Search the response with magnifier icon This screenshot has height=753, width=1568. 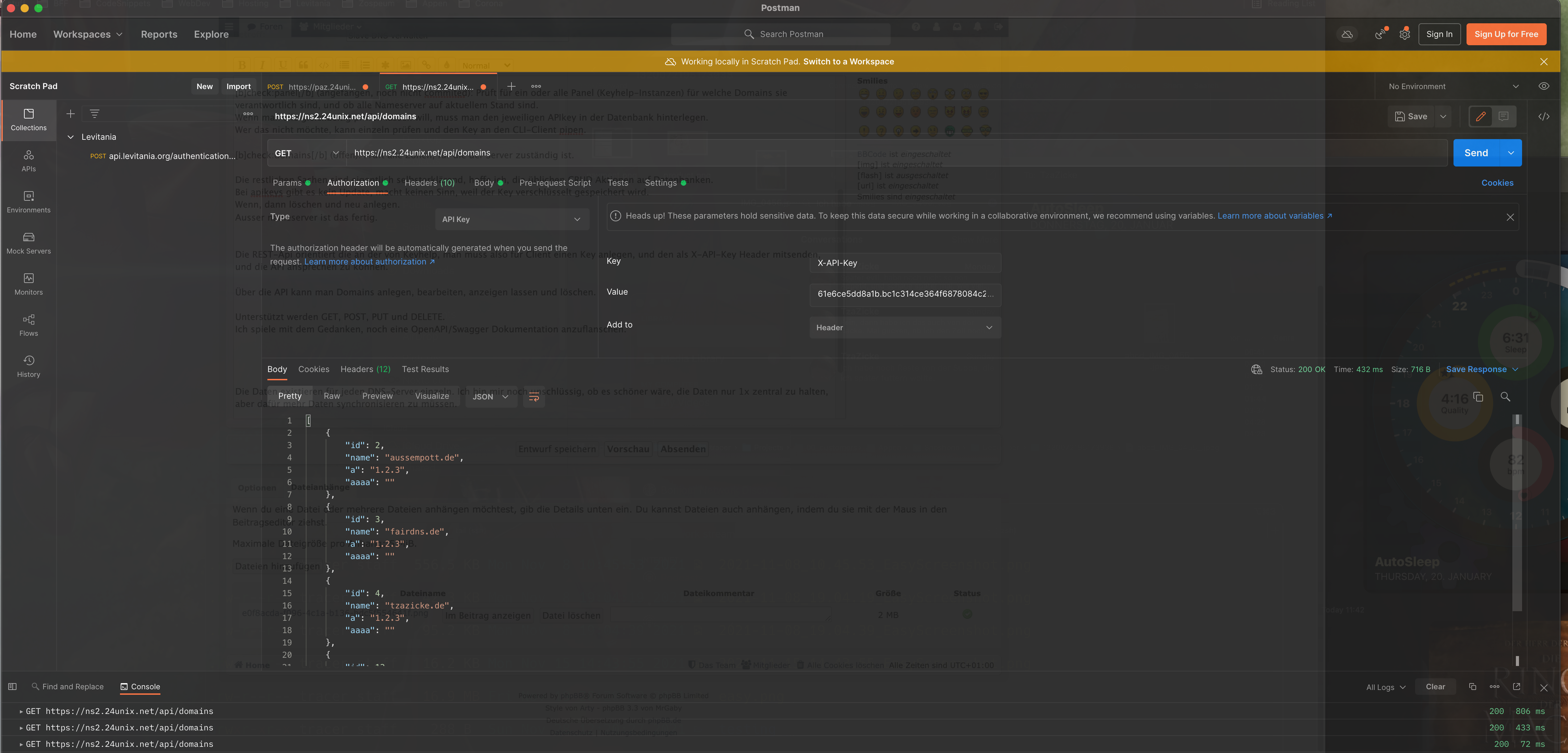pyautogui.click(x=1505, y=397)
